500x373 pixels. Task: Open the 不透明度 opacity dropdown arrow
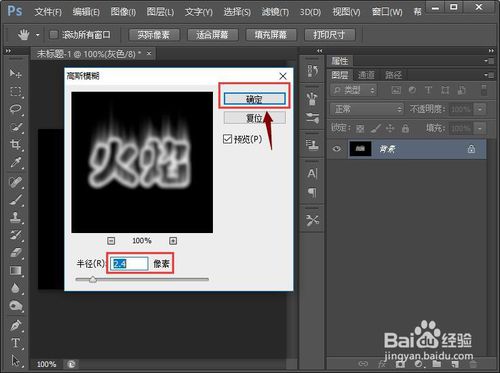[480, 109]
